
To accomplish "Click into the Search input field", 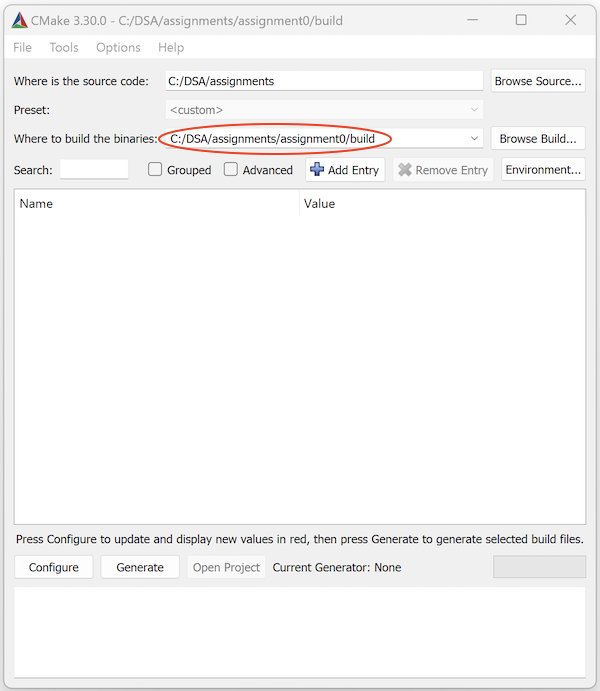I will click(94, 170).
